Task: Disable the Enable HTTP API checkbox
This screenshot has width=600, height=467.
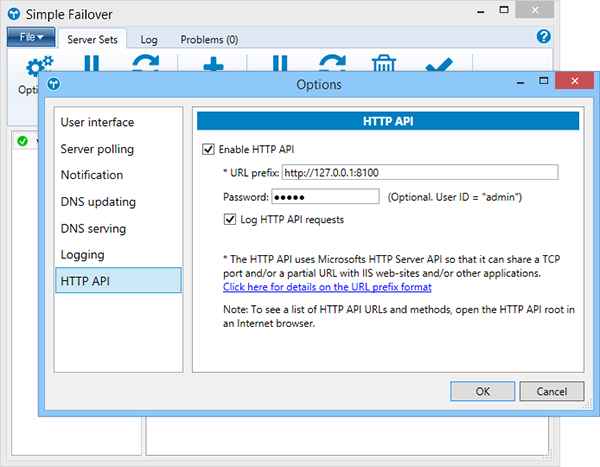Action: click(209, 150)
